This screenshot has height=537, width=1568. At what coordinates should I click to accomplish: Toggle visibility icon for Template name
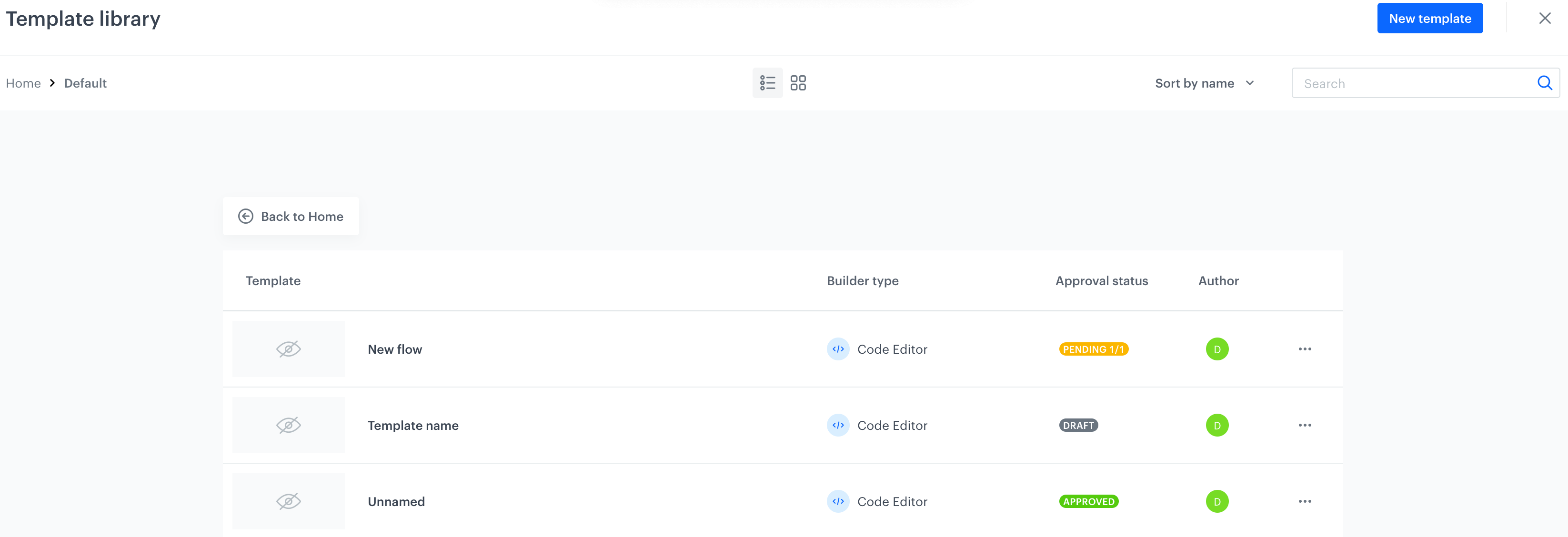coord(289,425)
